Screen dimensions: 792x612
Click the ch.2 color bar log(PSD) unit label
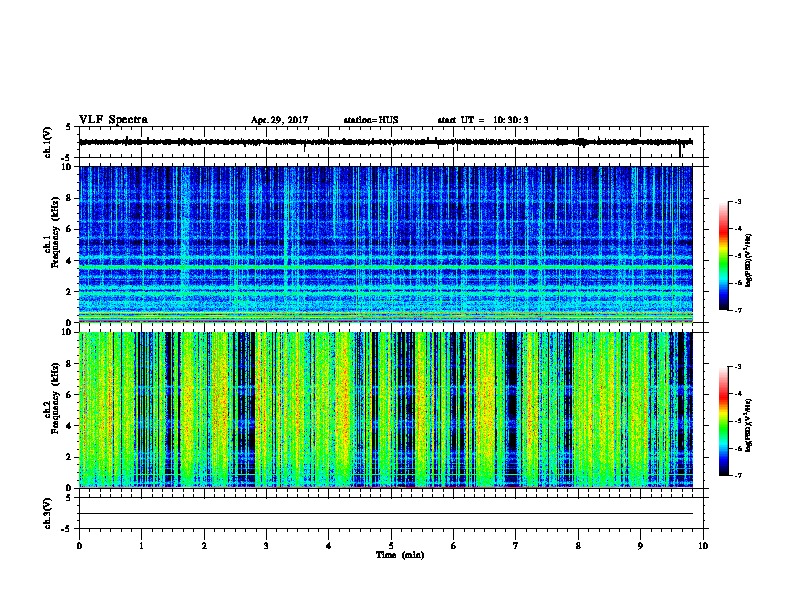pyautogui.click(x=749, y=426)
